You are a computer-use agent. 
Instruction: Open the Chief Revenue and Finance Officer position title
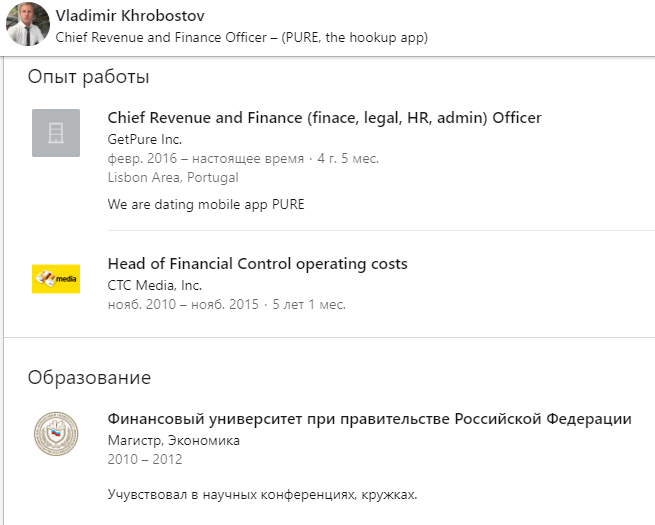[324, 118]
